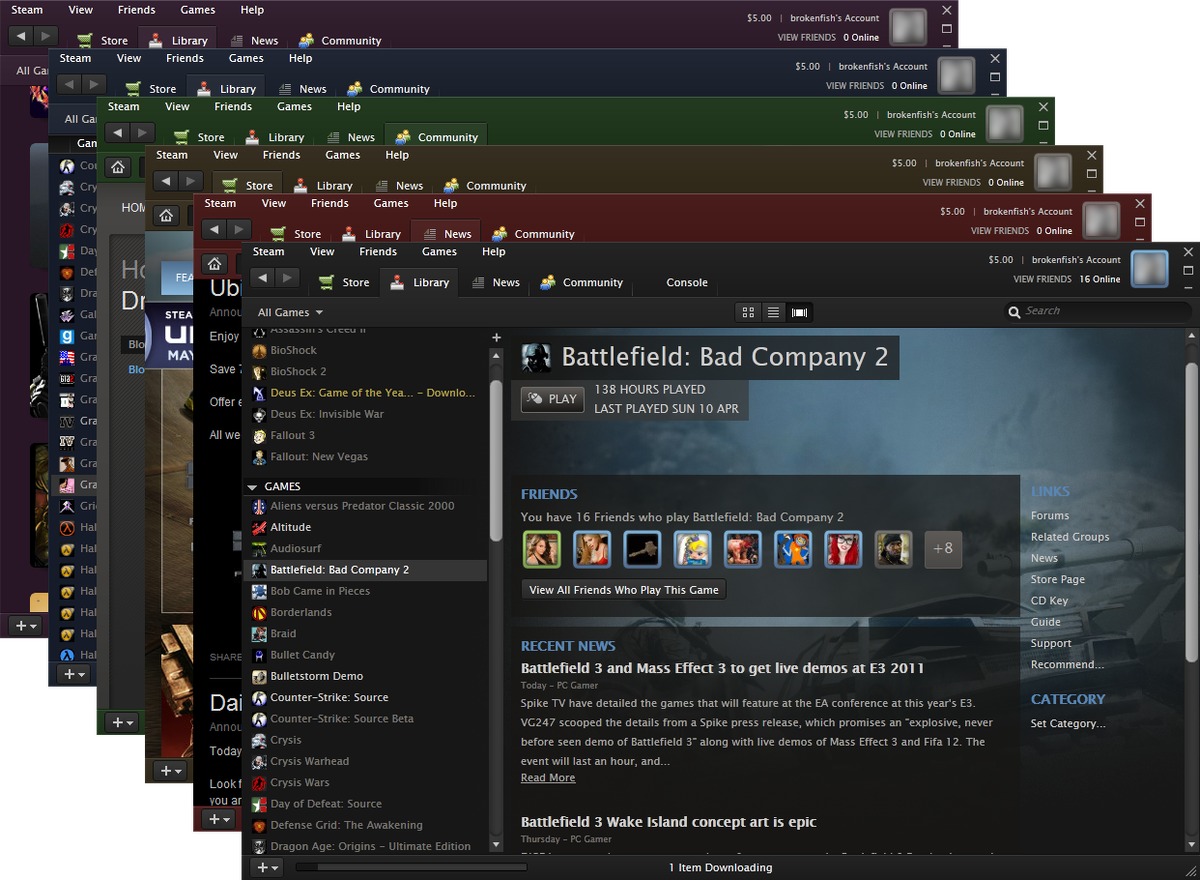Open the Games menu in the front window

439,252
